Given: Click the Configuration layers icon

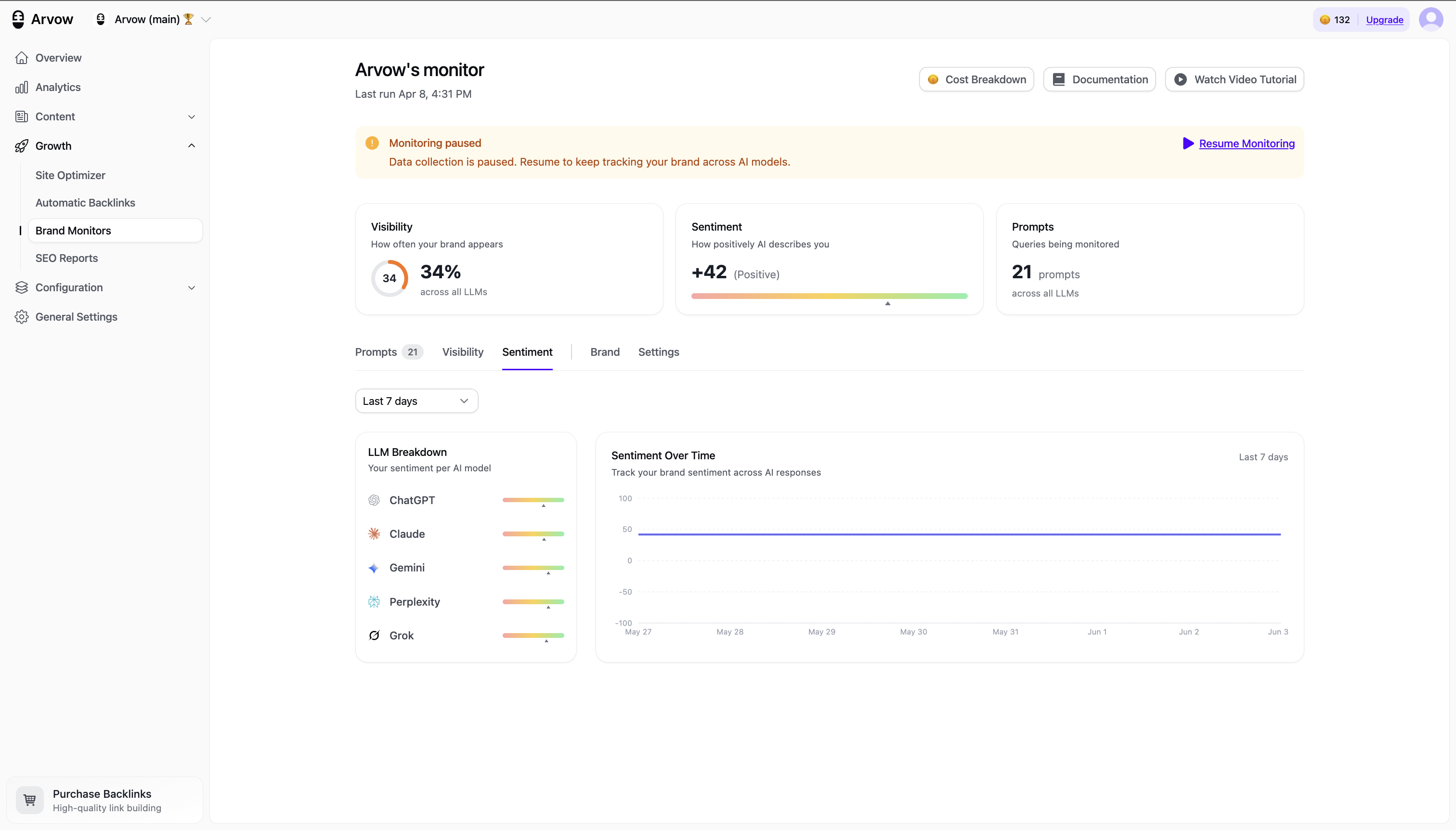Looking at the screenshot, I should 22,287.
